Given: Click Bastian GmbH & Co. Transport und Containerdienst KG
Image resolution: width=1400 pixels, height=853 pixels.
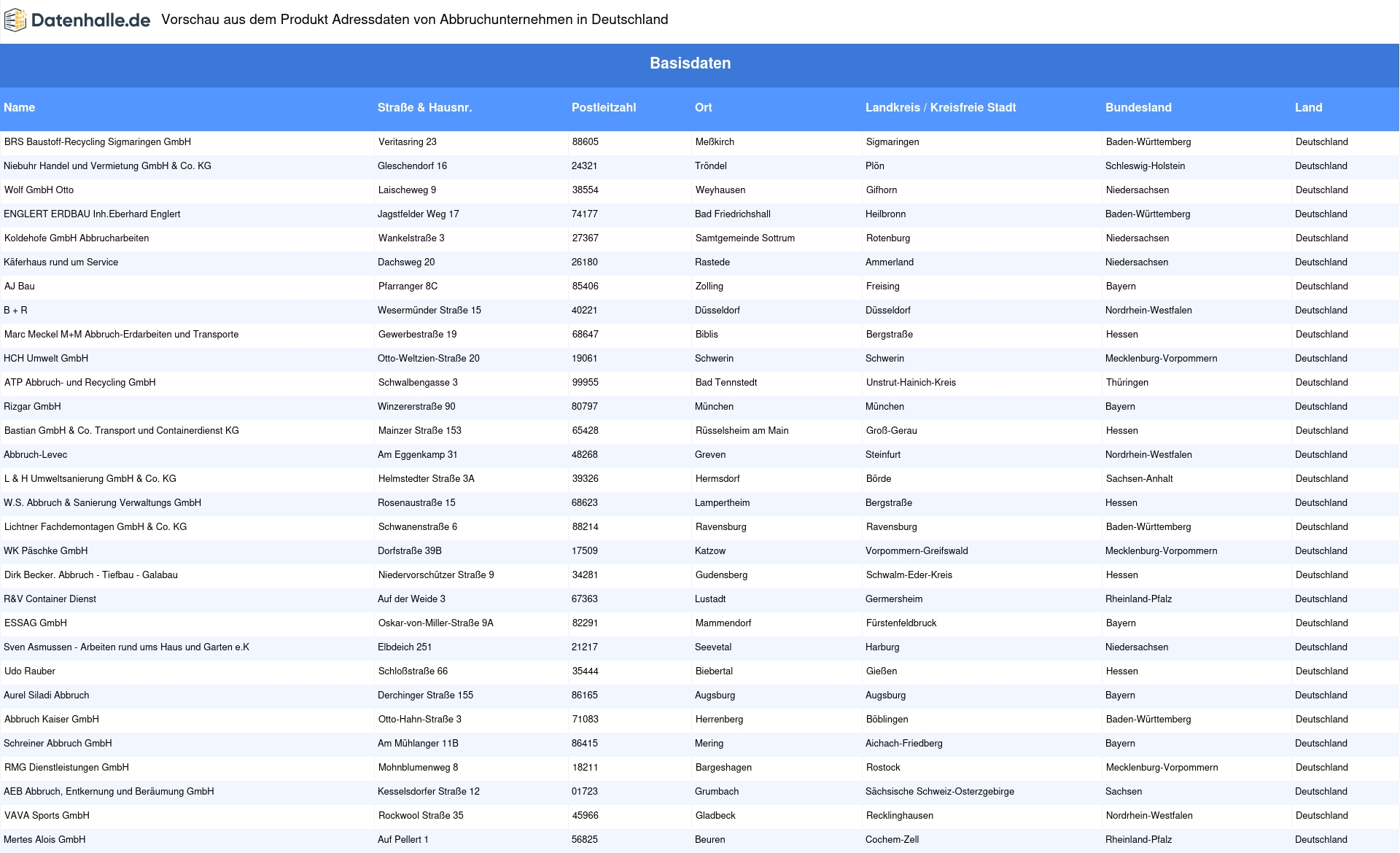Looking at the screenshot, I should (x=122, y=431).
